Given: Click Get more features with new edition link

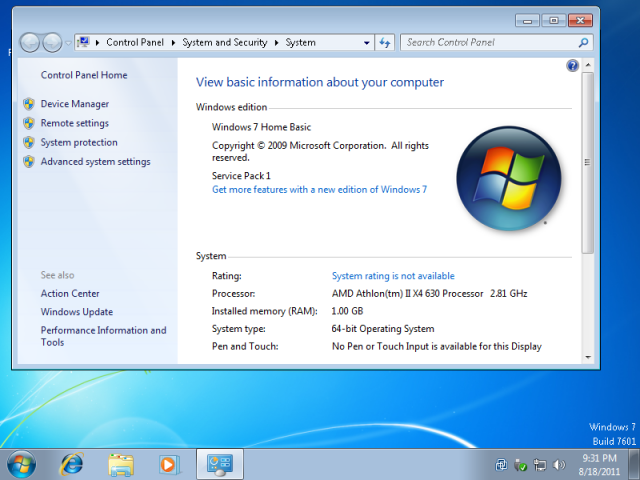Looking at the screenshot, I should (320, 190).
